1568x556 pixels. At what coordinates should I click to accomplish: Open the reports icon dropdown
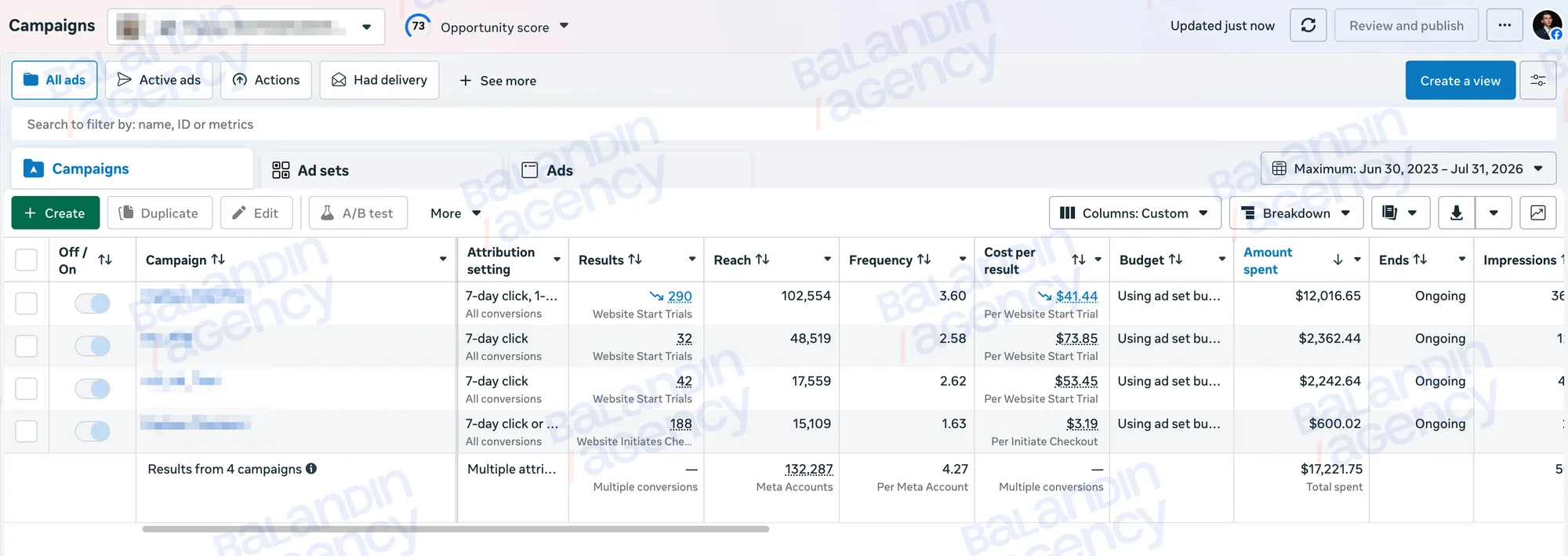pyautogui.click(x=1400, y=213)
